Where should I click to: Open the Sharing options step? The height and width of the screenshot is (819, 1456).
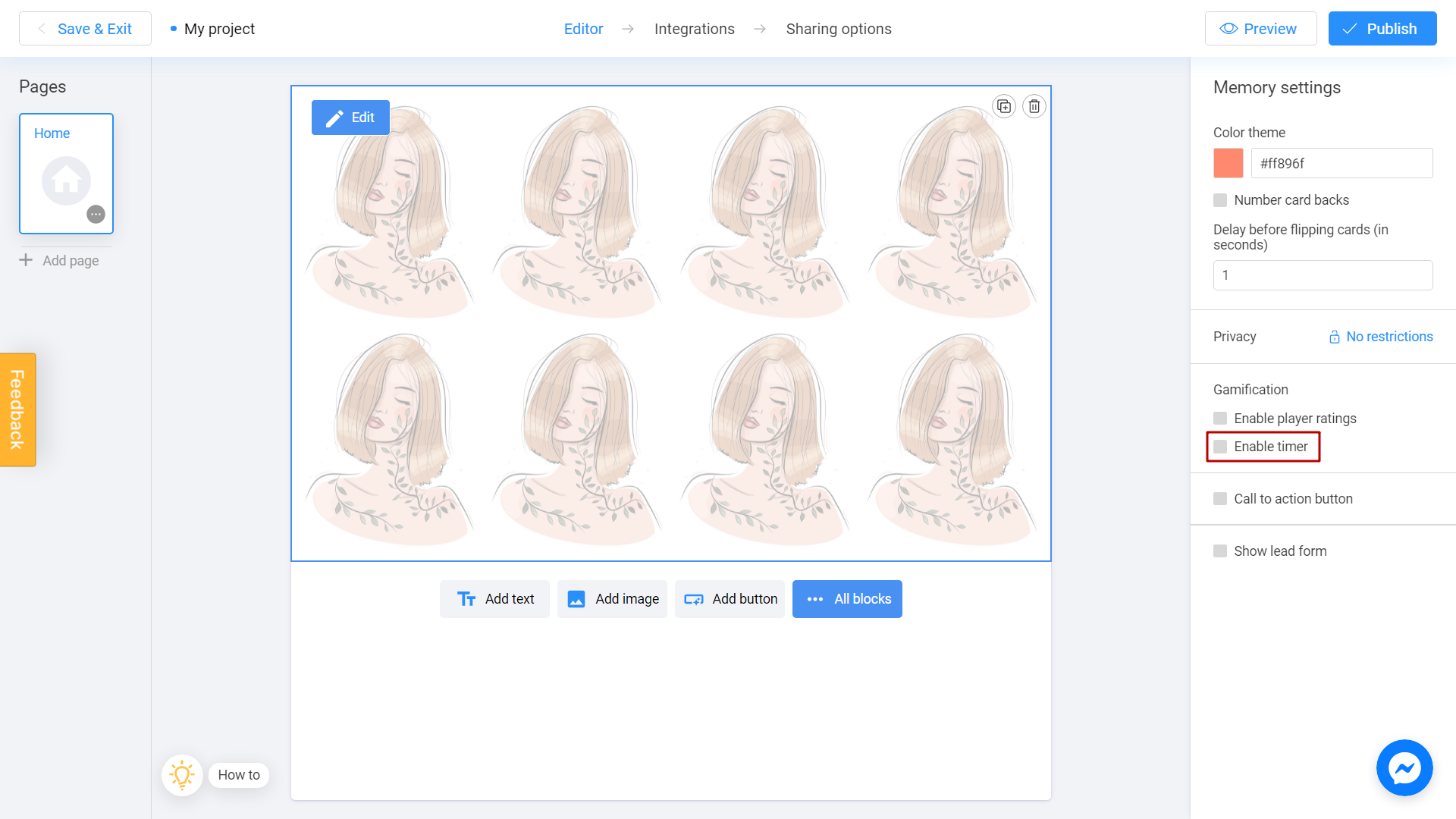coord(838,29)
